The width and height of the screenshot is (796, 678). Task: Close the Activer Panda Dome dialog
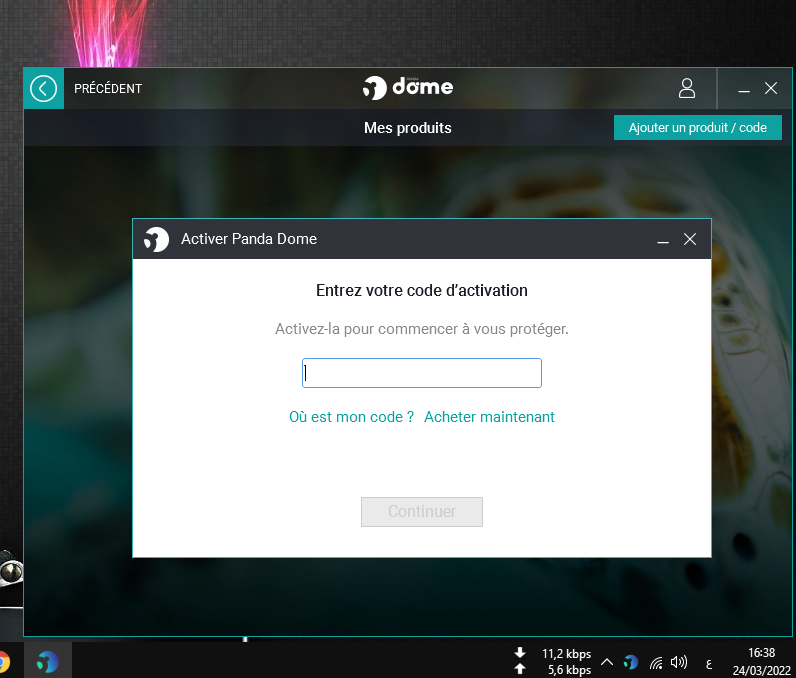(689, 239)
